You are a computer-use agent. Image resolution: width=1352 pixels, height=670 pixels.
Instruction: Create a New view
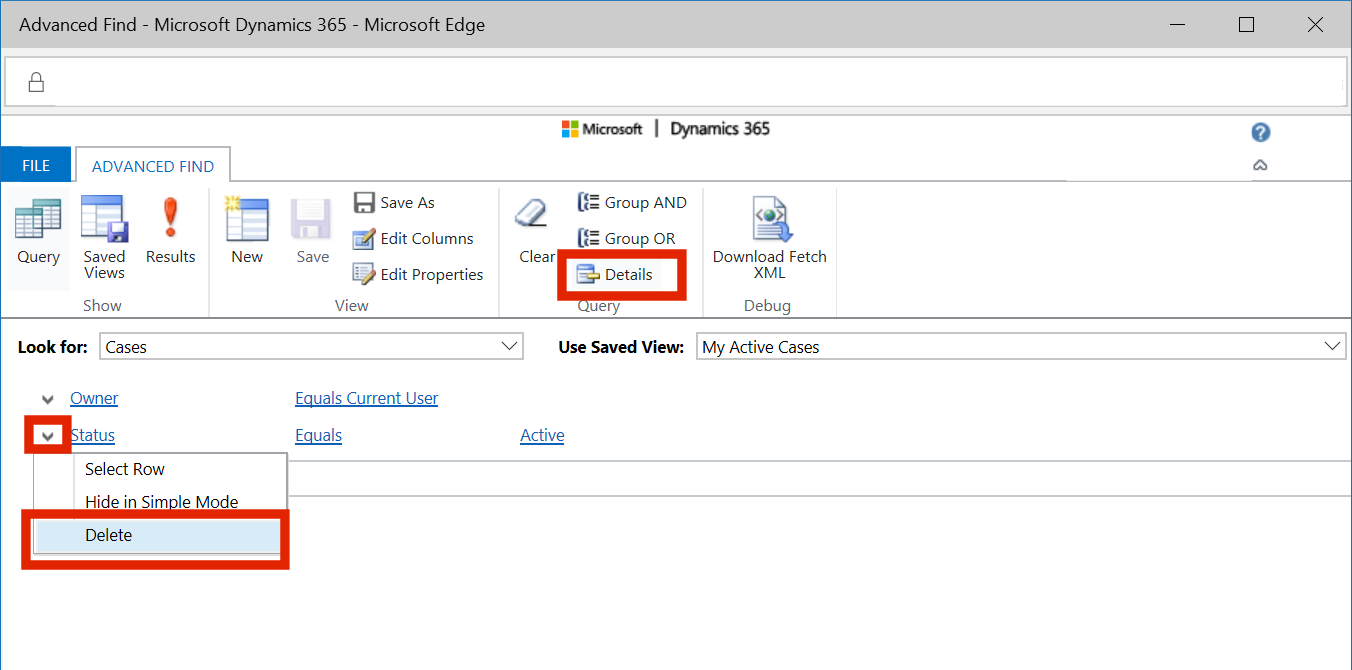[247, 232]
